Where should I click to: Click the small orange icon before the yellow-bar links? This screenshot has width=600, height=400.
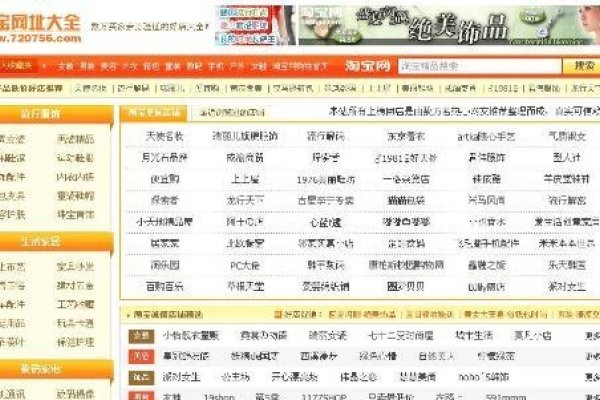click(278, 315)
